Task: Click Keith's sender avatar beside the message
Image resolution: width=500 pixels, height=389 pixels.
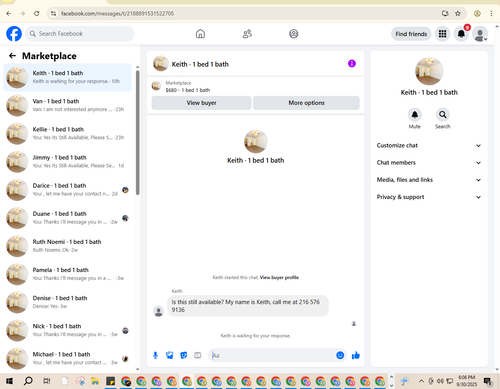Action: coord(159,311)
